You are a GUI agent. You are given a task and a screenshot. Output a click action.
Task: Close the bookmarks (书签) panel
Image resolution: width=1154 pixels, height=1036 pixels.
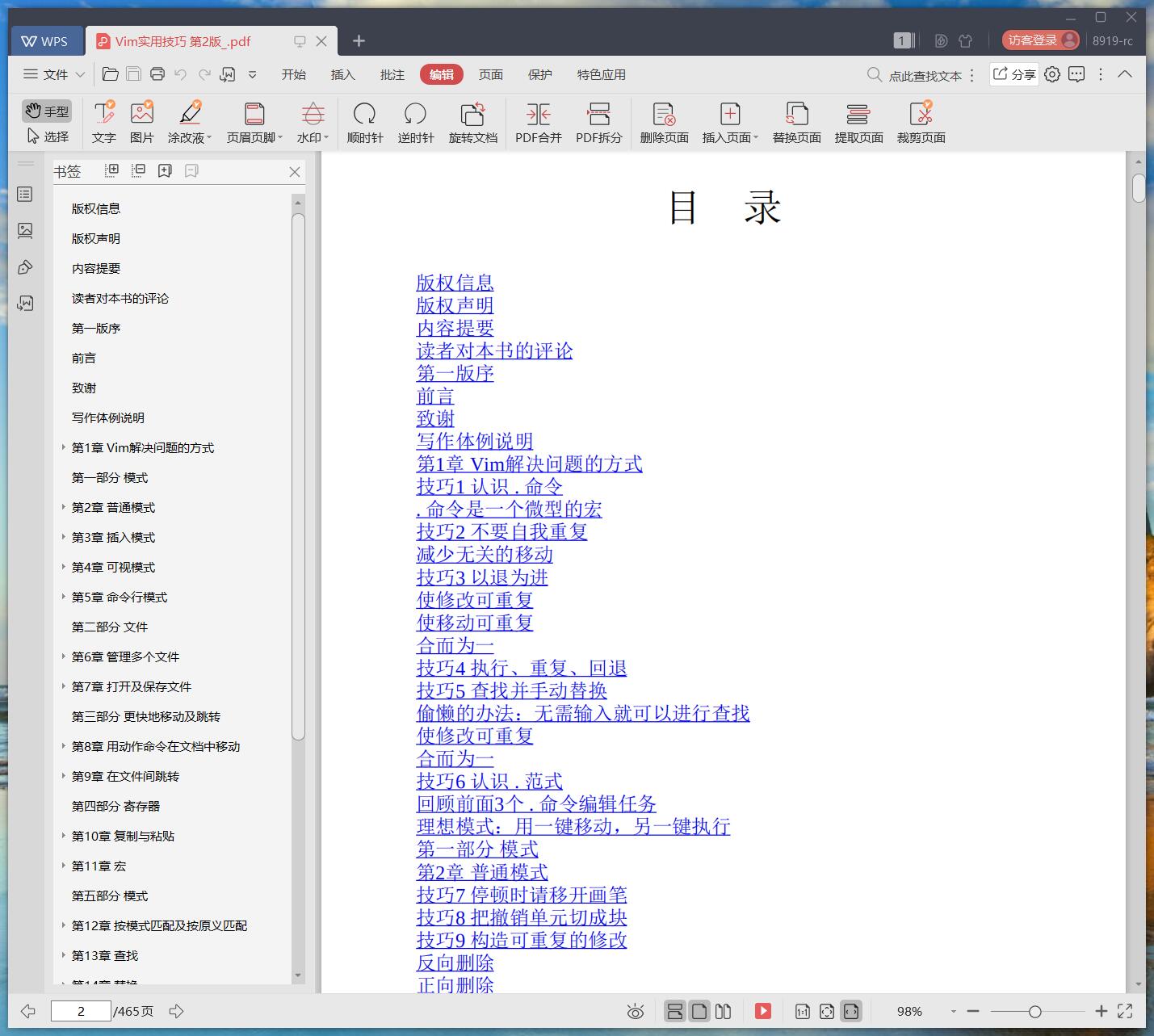pyautogui.click(x=295, y=171)
